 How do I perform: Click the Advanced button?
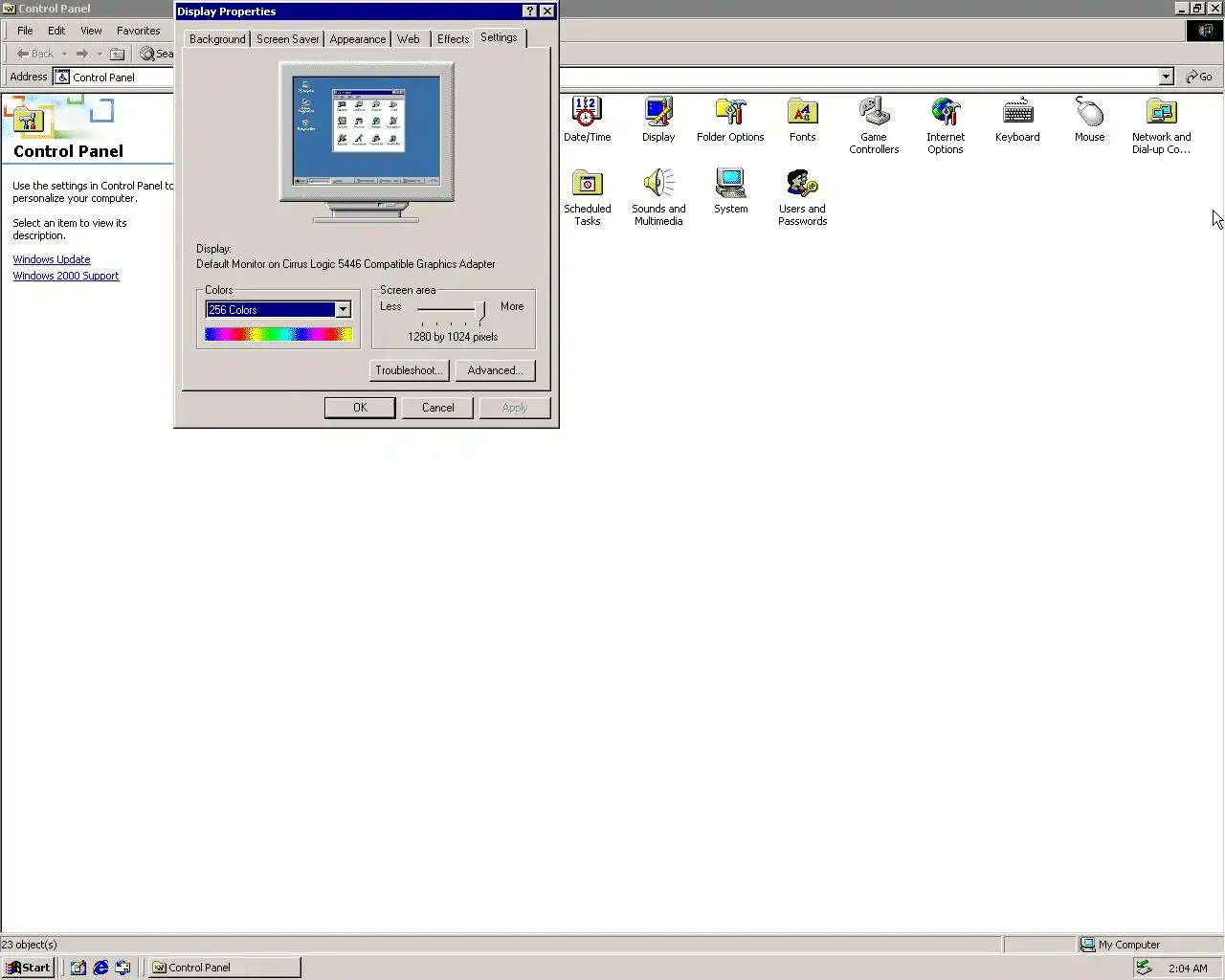coord(495,370)
